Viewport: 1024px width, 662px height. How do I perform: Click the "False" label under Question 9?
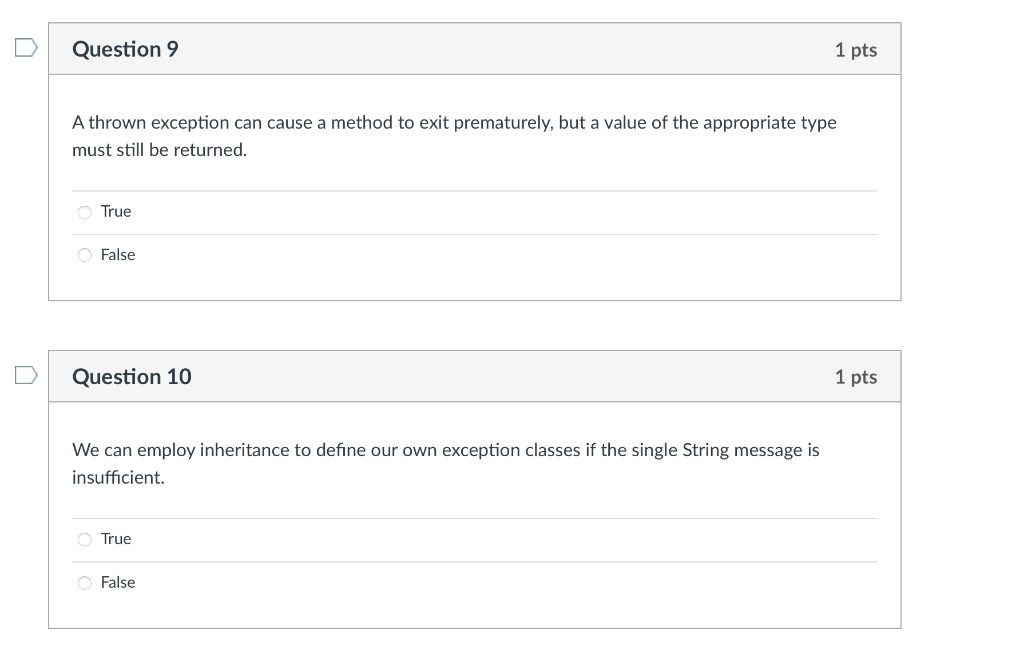(x=118, y=255)
